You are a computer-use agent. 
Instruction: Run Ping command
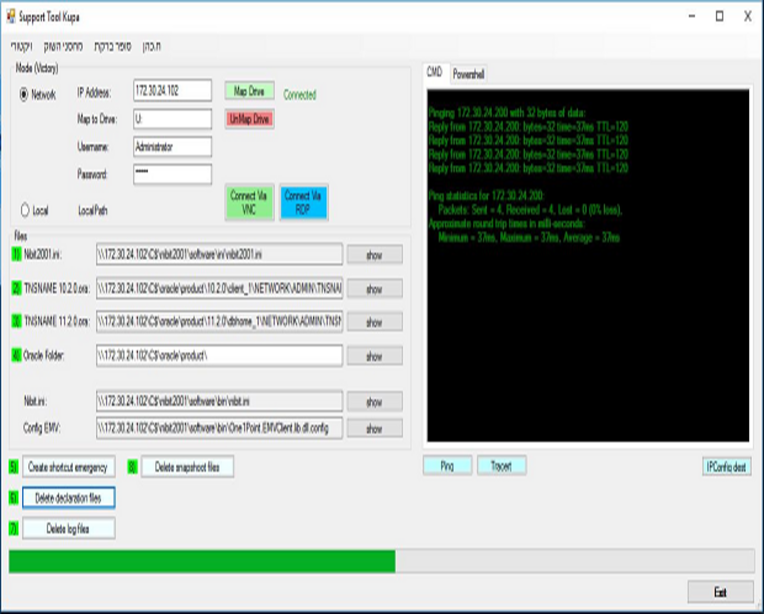point(447,466)
